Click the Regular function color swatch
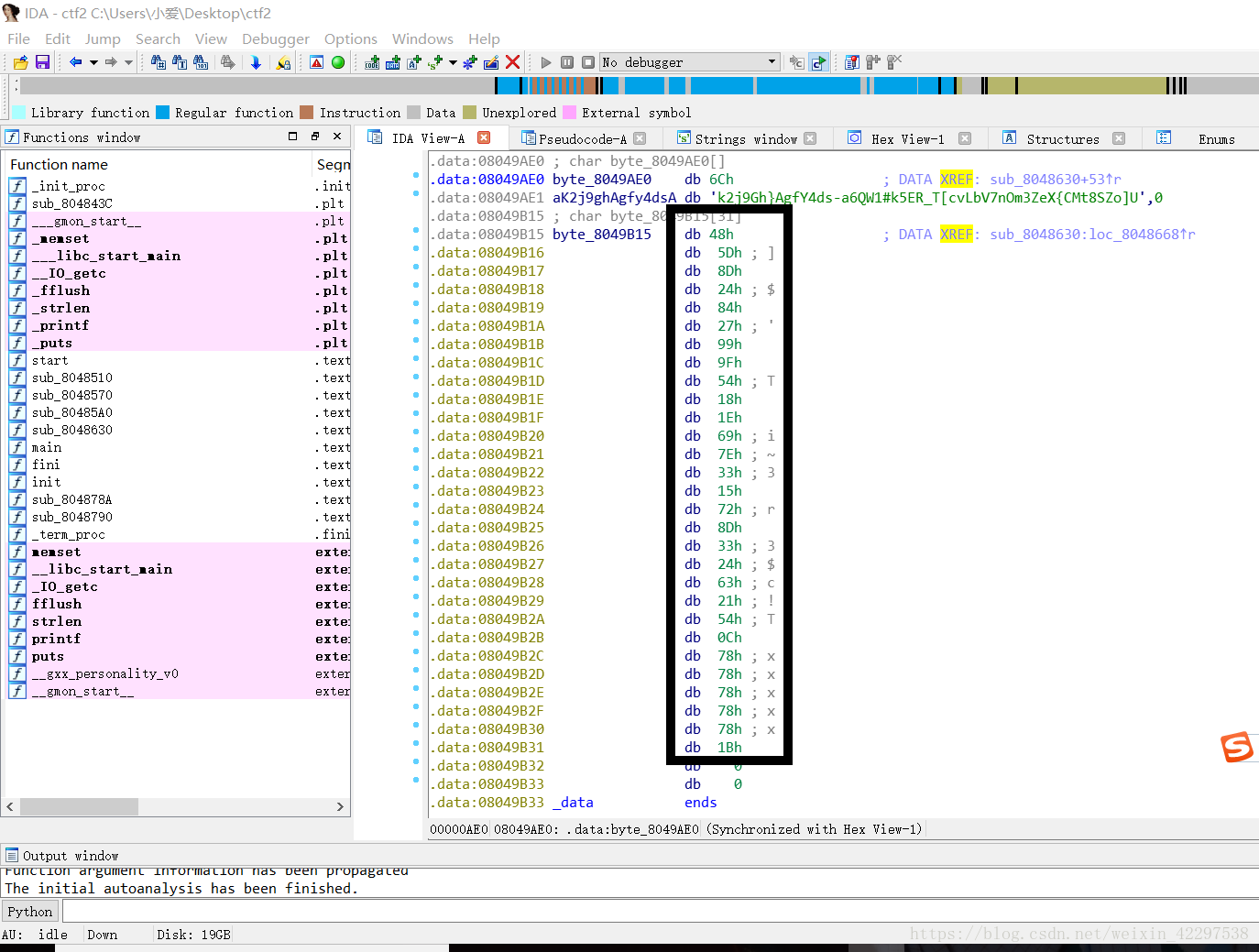1259x952 pixels. click(x=162, y=112)
